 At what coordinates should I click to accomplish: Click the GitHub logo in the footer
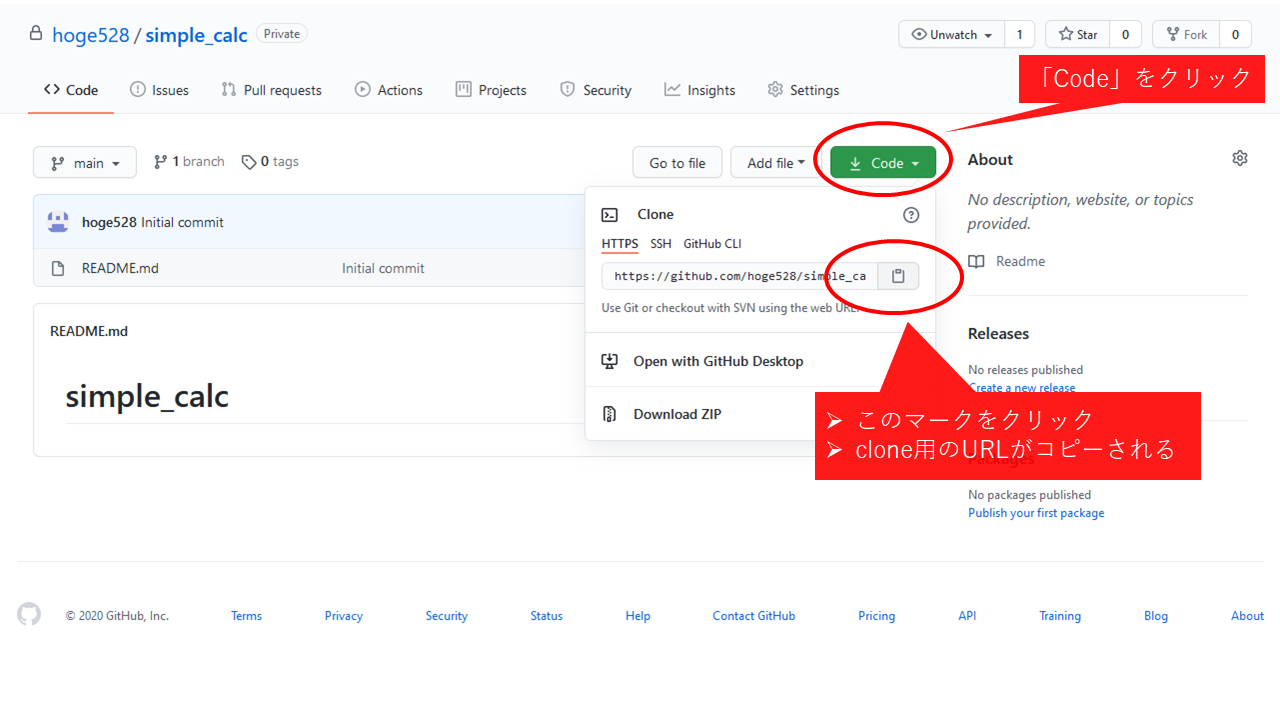pyautogui.click(x=29, y=615)
